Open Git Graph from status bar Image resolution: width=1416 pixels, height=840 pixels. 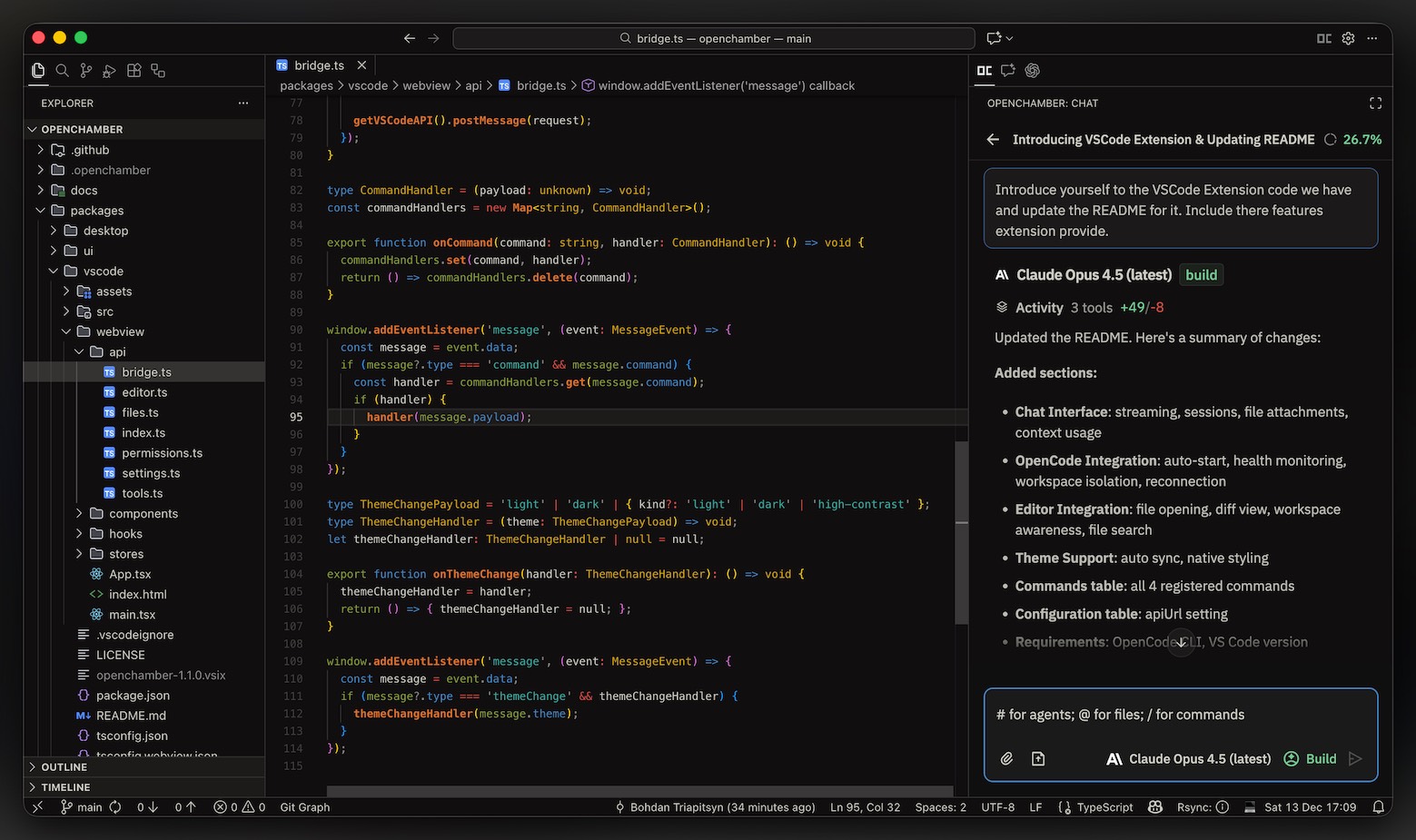[x=305, y=806]
